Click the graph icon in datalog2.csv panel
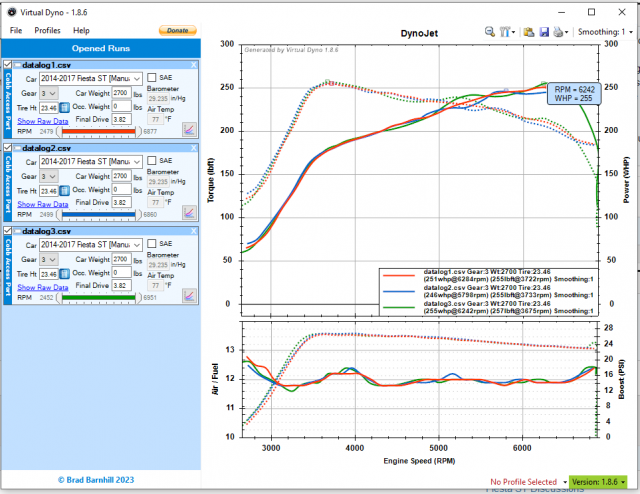Viewport: 640px width, 494px height. tap(189, 212)
